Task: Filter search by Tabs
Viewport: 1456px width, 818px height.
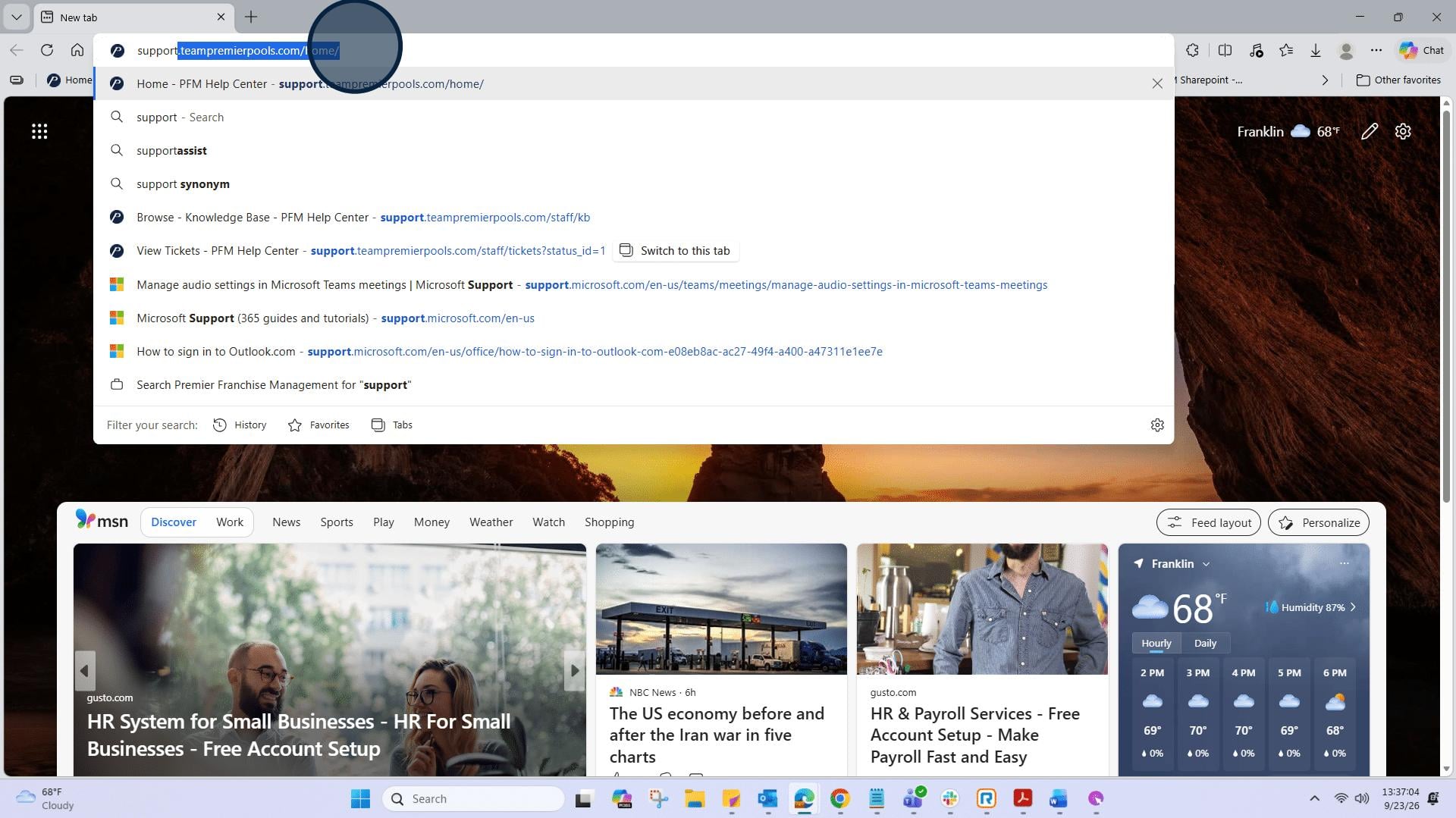Action: [391, 425]
